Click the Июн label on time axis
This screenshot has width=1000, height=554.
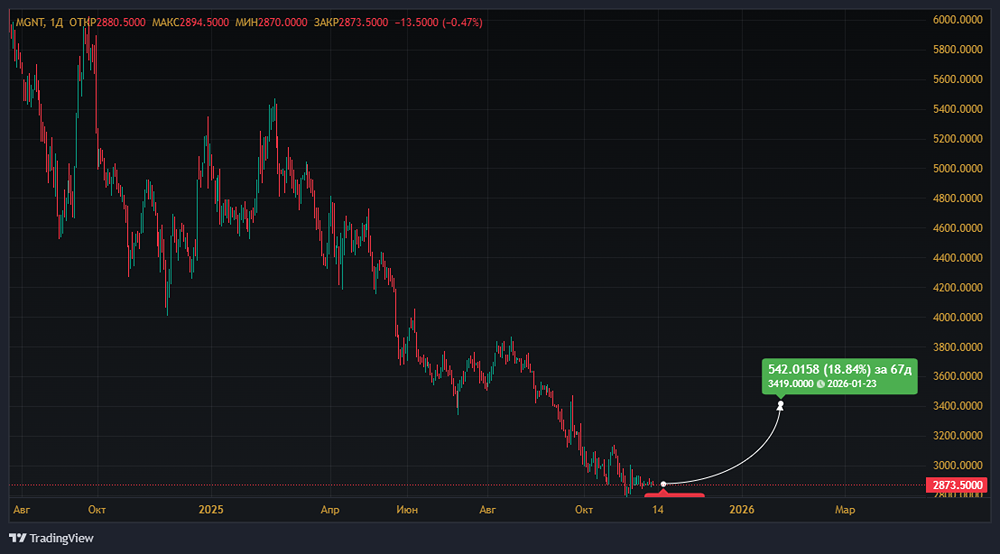point(408,510)
